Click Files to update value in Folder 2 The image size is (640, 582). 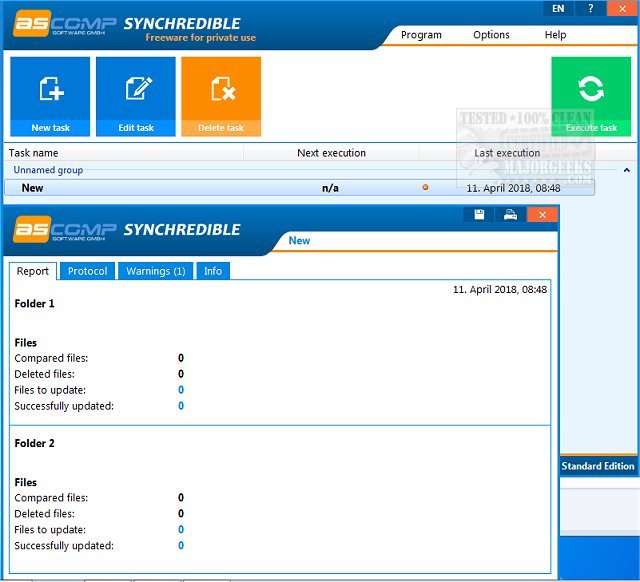[181, 529]
